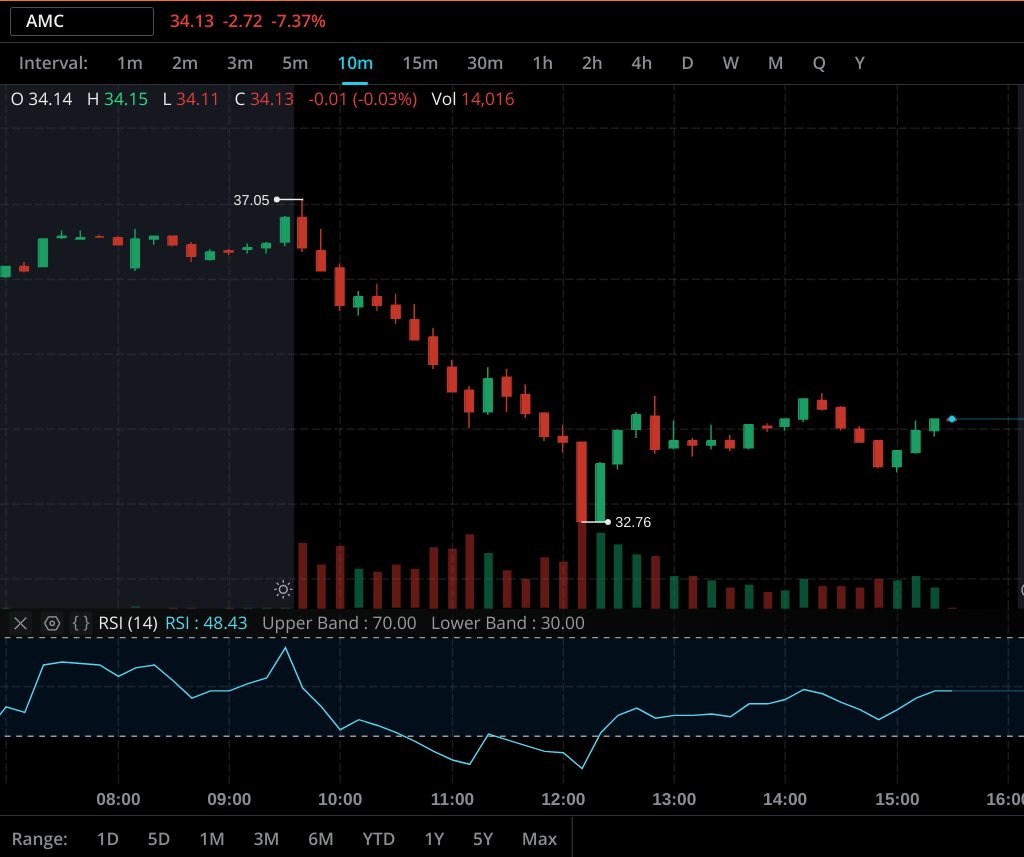
Task: Click the 15:00 time axis label
Action: 897,799
